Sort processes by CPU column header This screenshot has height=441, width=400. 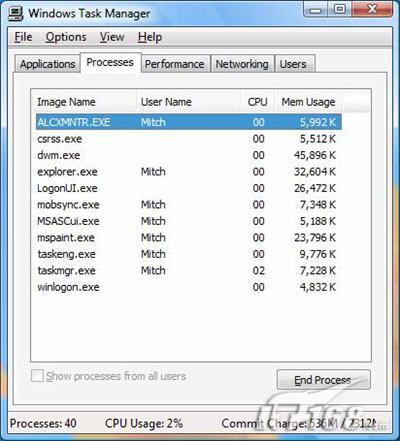[258, 102]
